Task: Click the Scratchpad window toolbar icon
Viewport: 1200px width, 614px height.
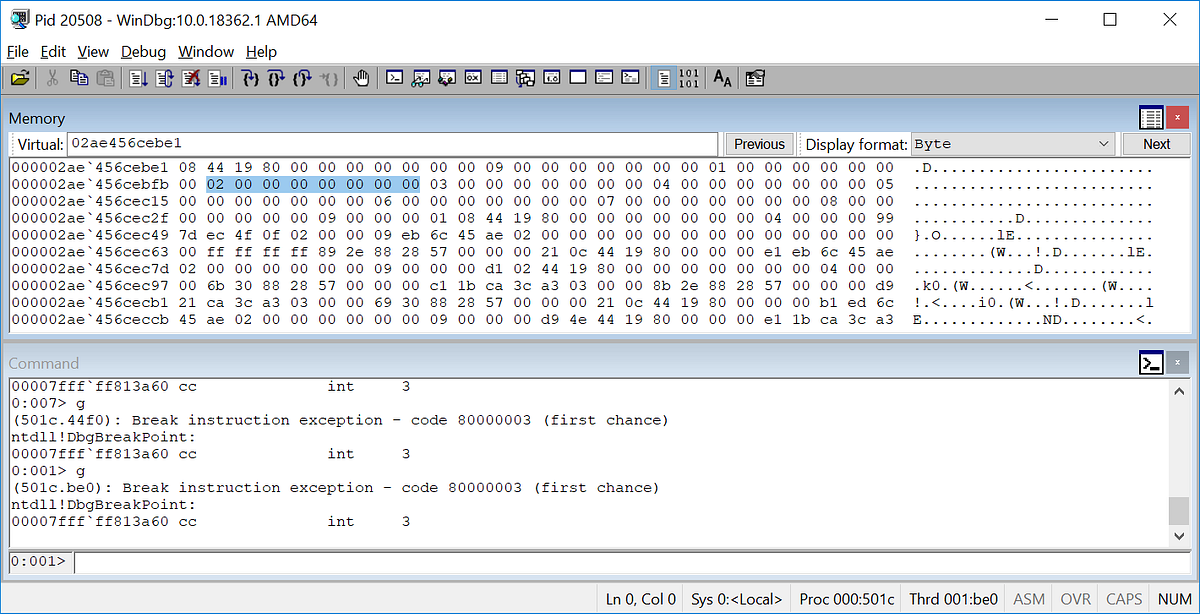Action: click(x=577, y=77)
